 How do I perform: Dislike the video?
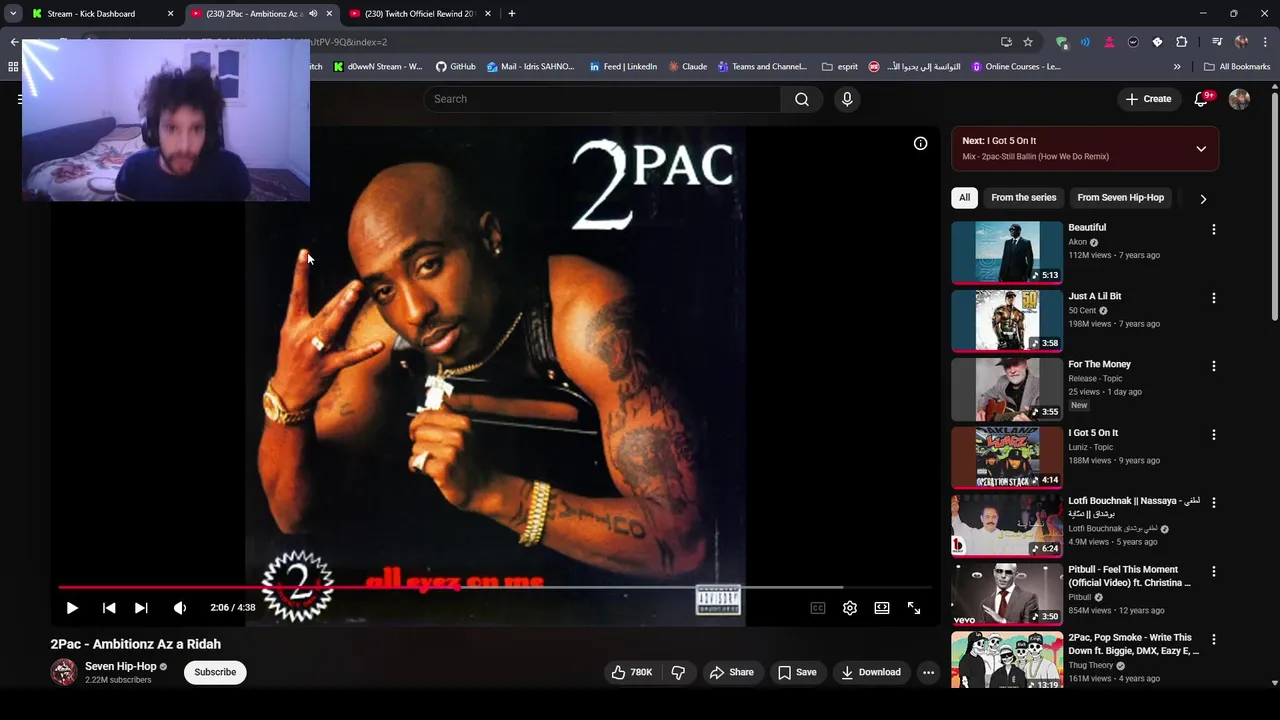tap(678, 672)
